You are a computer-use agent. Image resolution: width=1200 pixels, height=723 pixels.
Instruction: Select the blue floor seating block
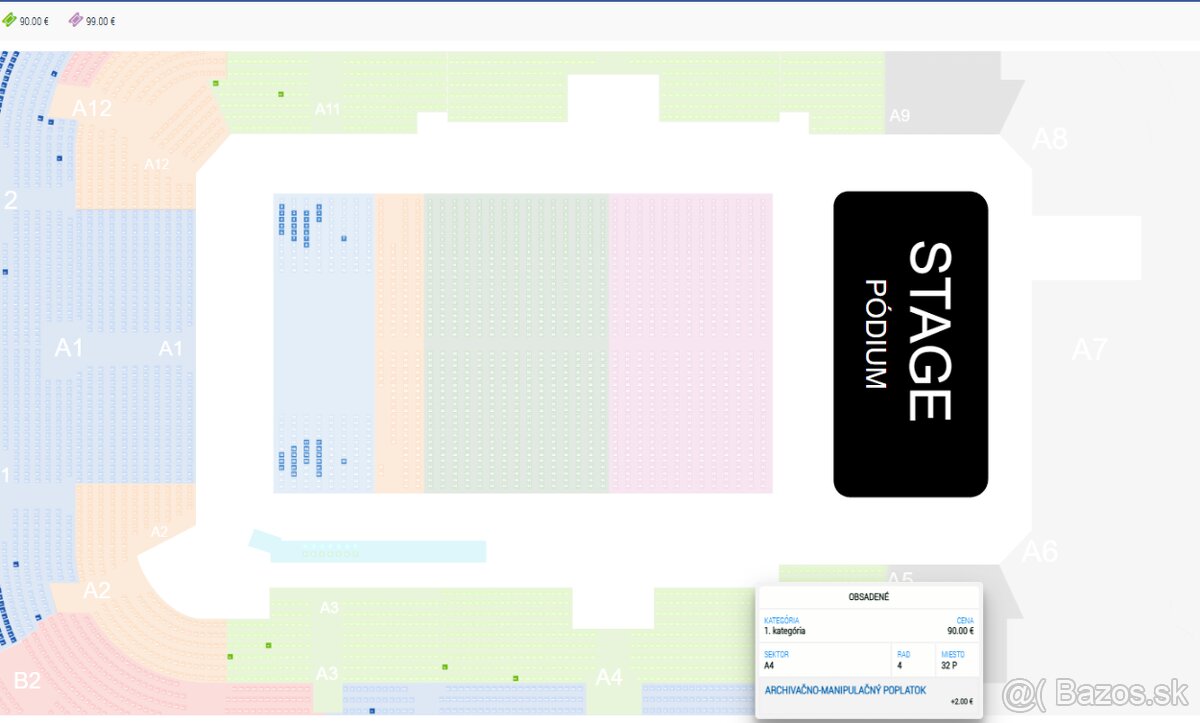pos(323,343)
